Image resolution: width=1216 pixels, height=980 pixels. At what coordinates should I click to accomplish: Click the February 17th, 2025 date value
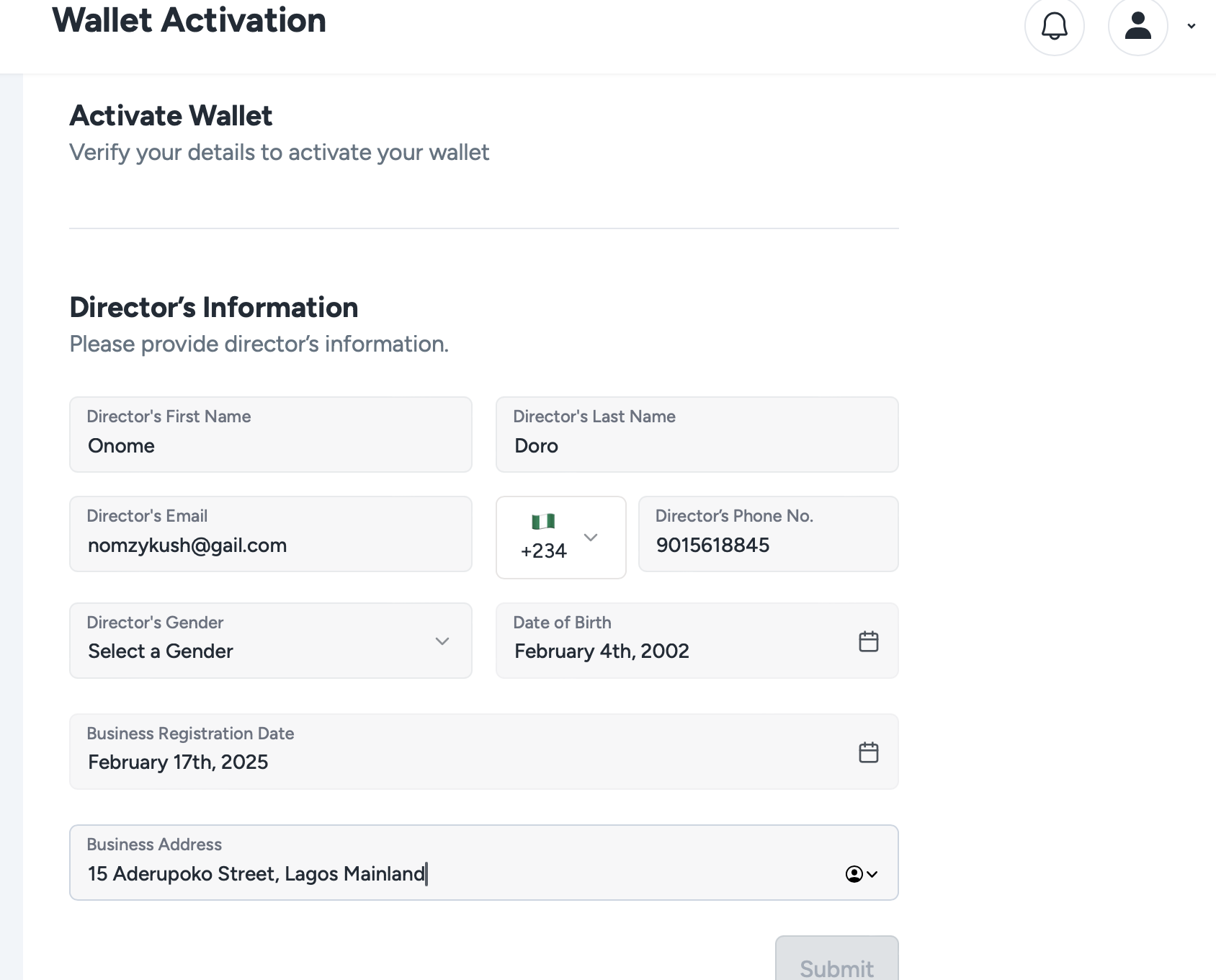pos(178,762)
